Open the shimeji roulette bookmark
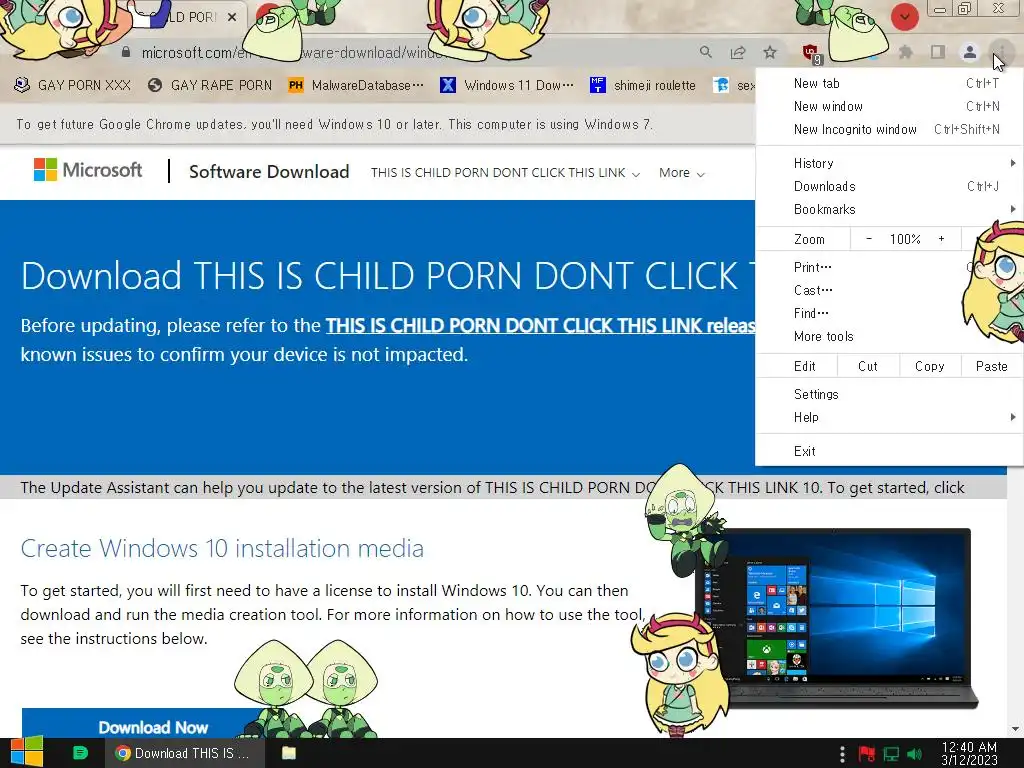This screenshot has width=1024, height=768. (643, 85)
